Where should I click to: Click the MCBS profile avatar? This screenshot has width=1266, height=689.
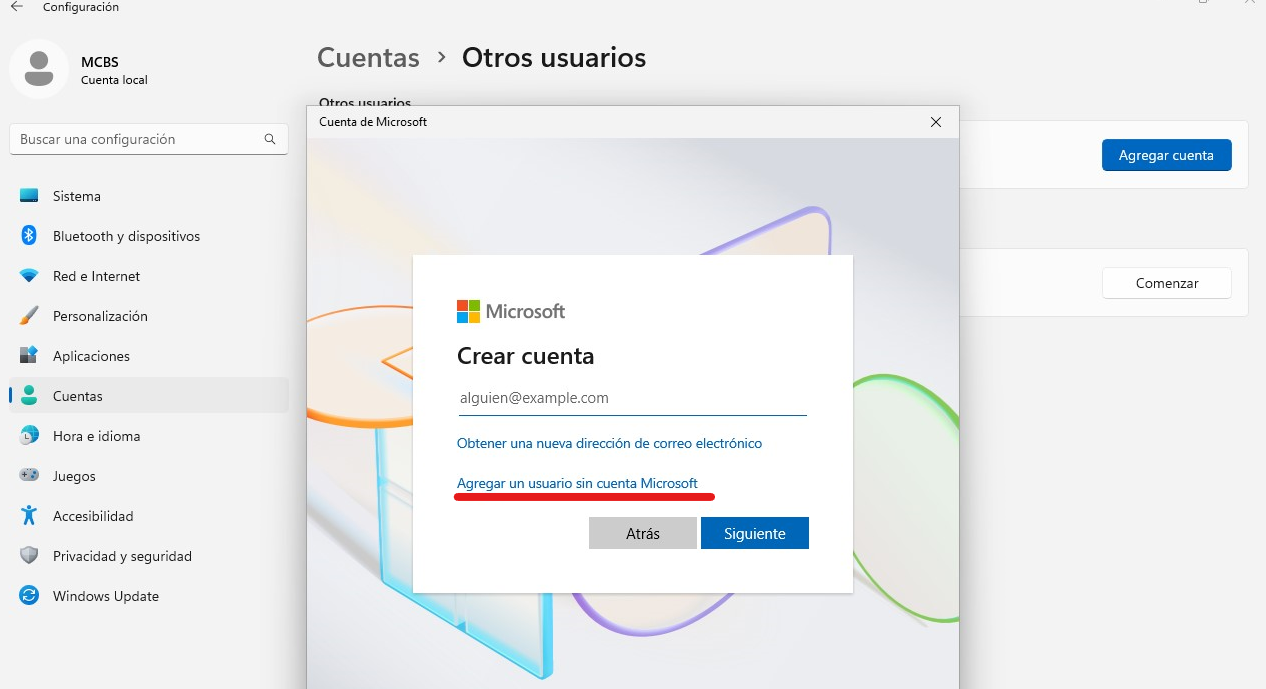pyautogui.click(x=39, y=69)
